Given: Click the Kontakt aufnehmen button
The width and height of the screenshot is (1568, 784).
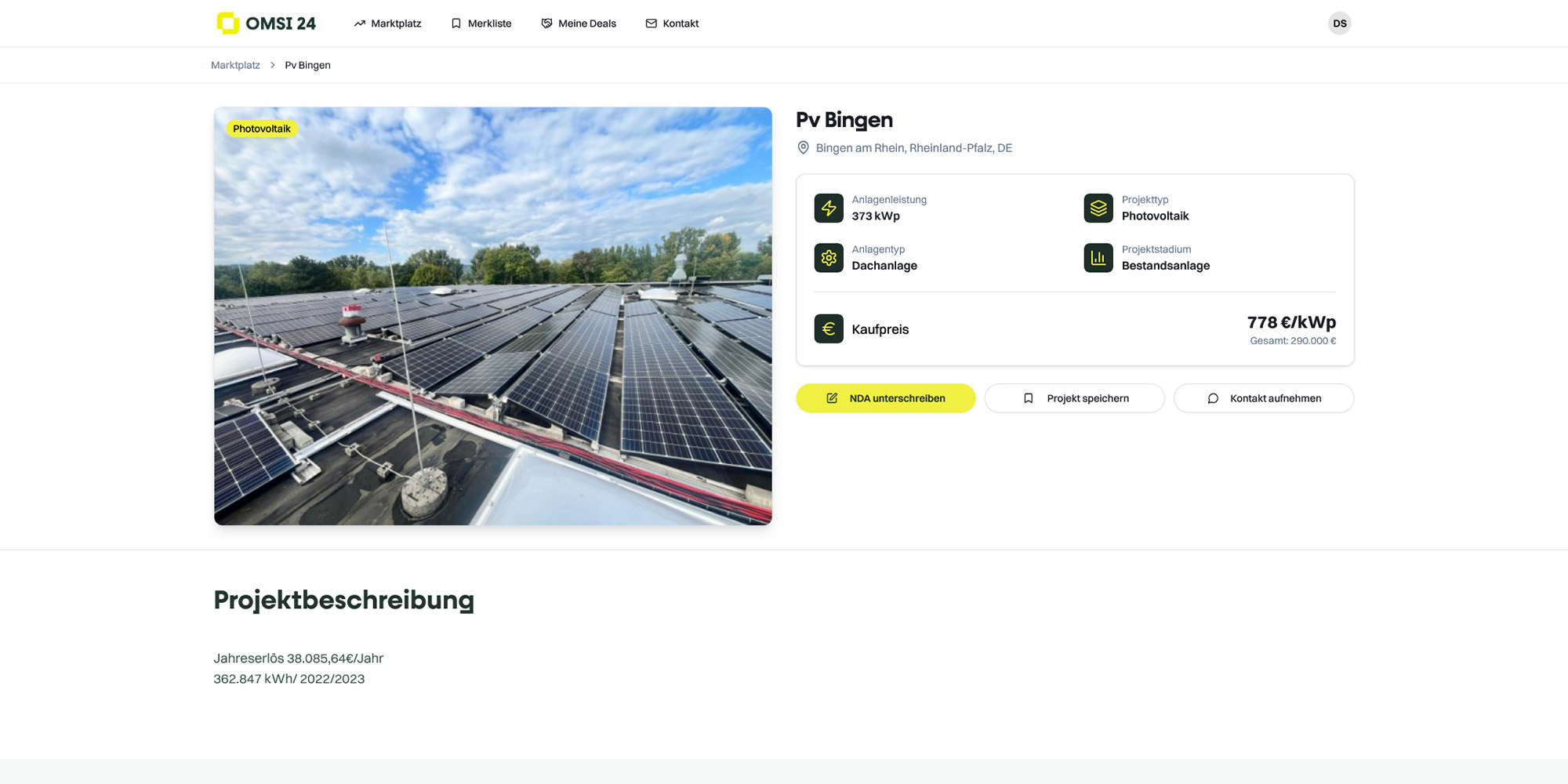Looking at the screenshot, I should [1263, 398].
